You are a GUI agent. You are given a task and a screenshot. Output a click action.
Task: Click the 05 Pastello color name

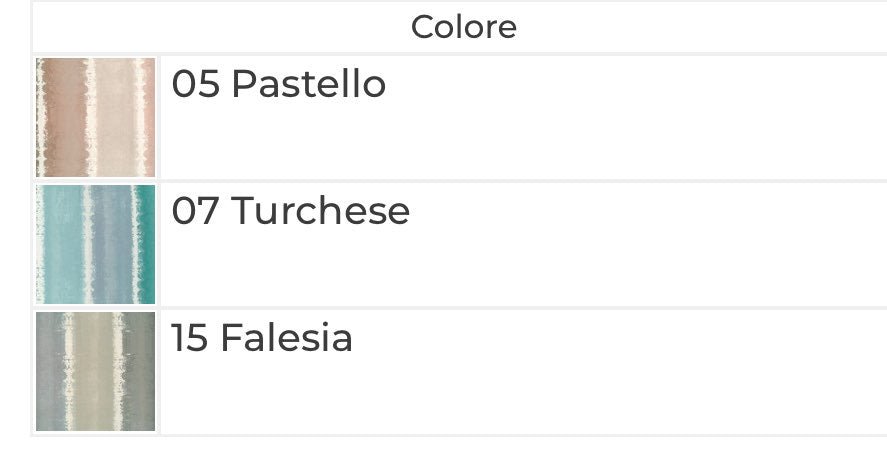click(278, 84)
